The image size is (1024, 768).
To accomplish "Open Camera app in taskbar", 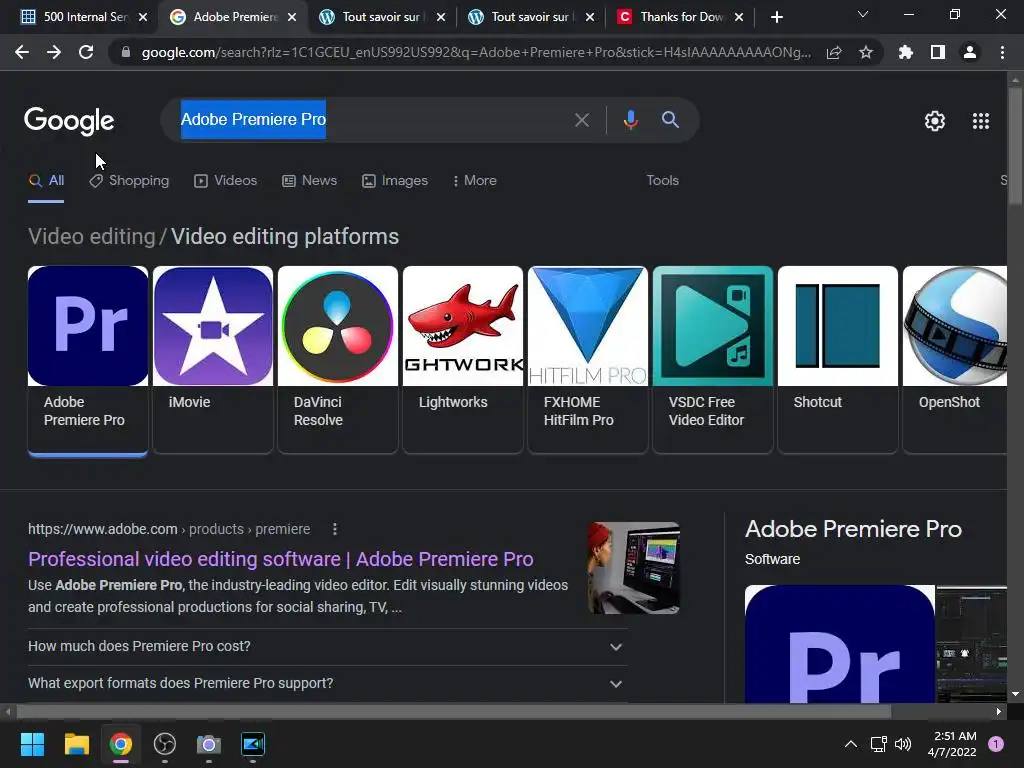I will 208,744.
